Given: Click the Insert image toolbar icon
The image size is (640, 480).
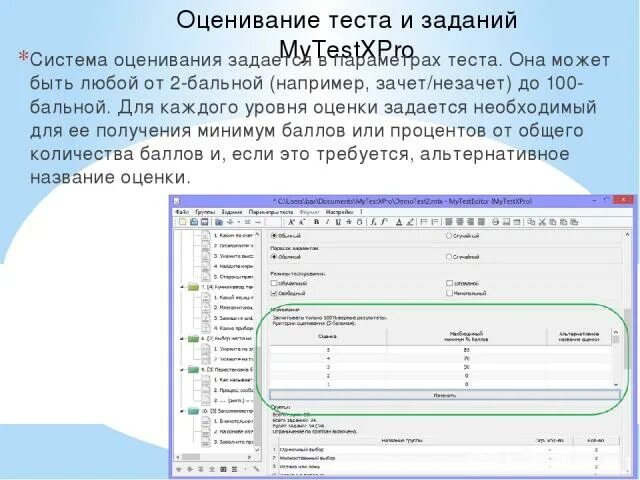Looking at the screenshot, I should click(506, 222).
